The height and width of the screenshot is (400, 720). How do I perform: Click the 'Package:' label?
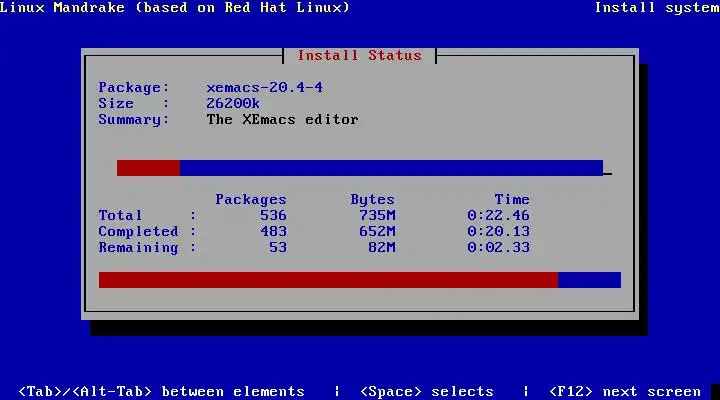[x=134, y=88]
